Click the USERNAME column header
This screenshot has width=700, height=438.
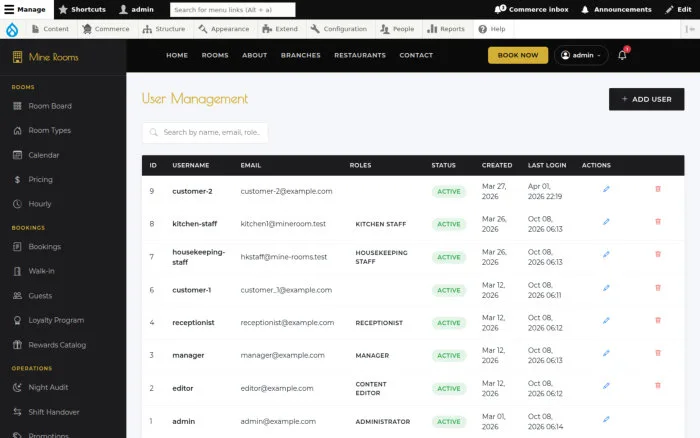[191, 165]
